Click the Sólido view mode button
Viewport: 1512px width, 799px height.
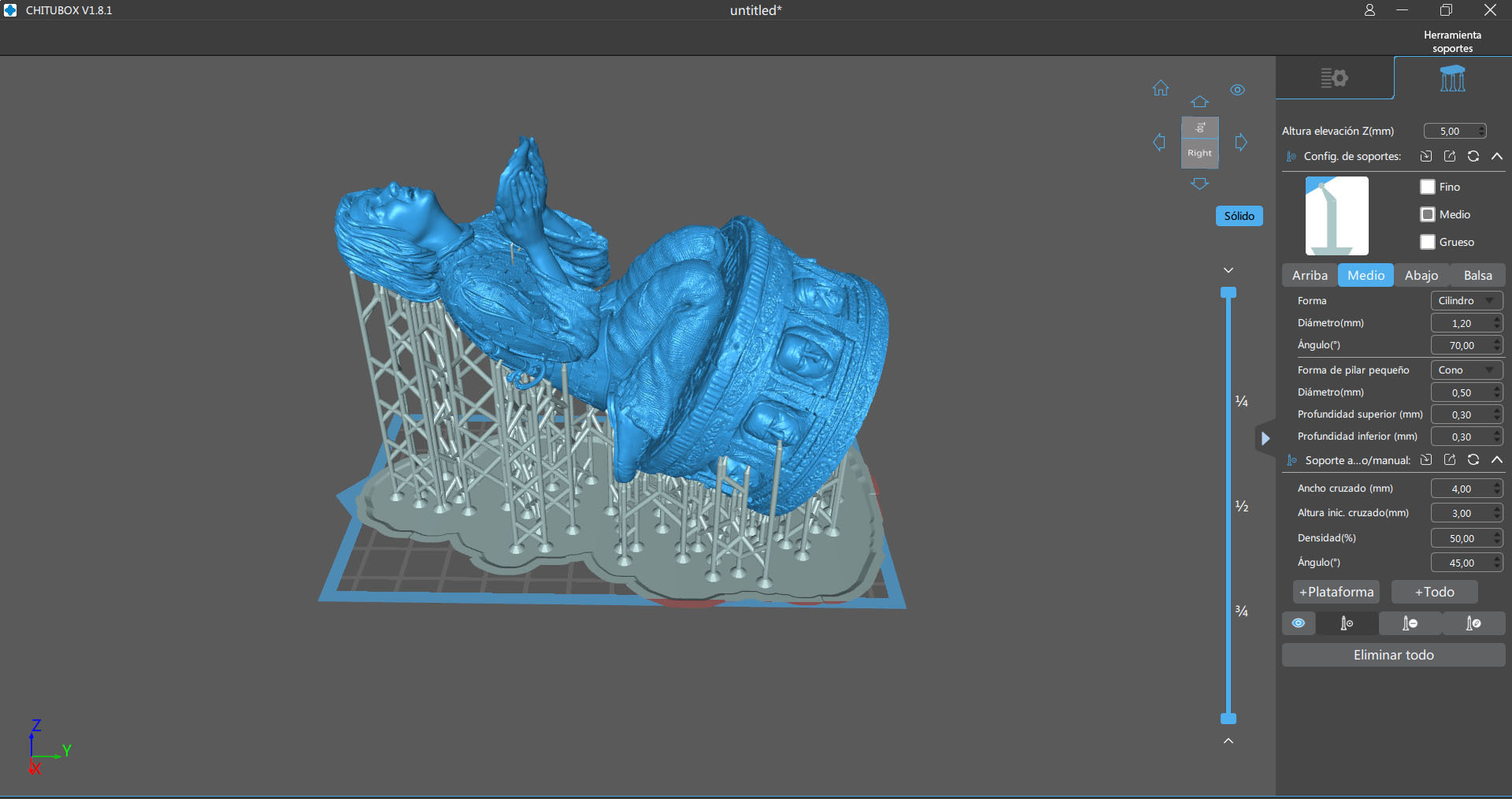(1239, 216)
